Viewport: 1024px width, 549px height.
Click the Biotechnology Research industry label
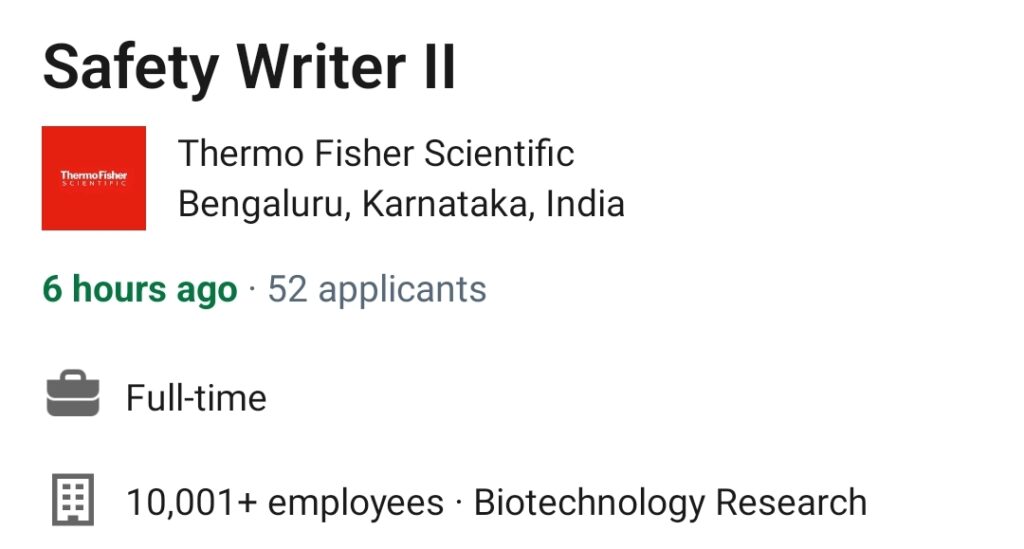point(671,503)
